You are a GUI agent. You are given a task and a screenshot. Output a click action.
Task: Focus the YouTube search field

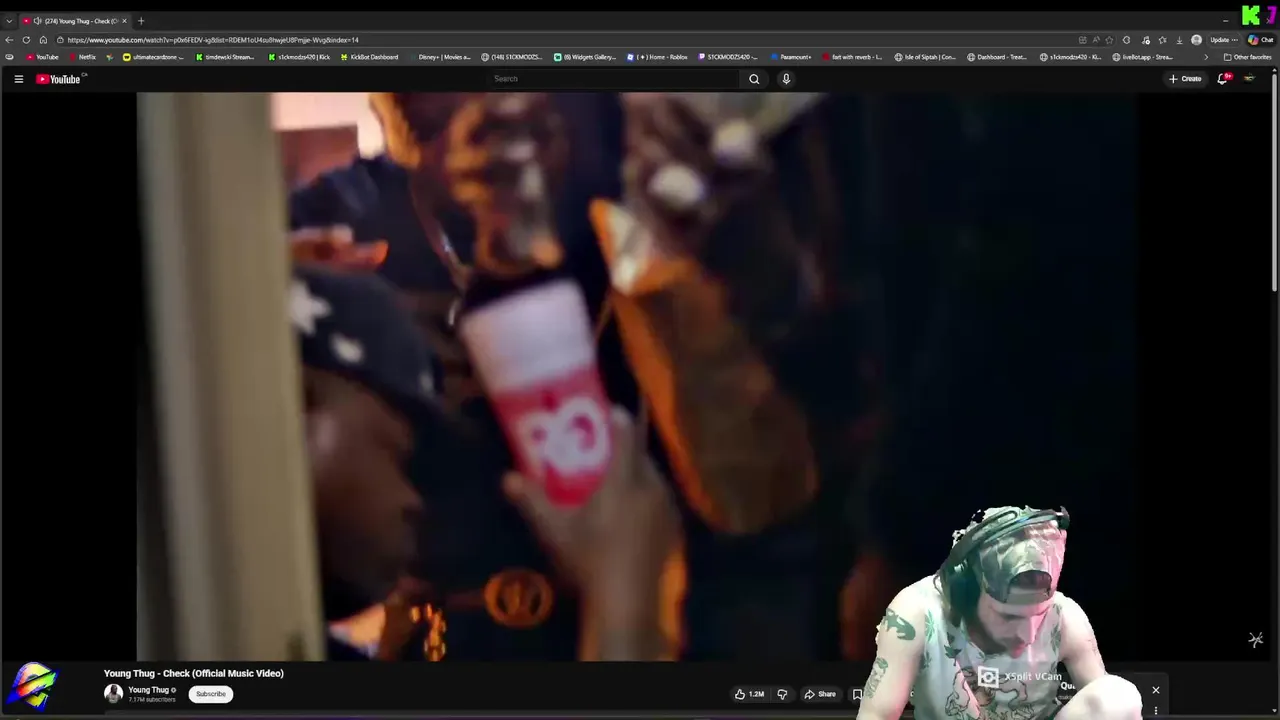click(x=615, y=79)
